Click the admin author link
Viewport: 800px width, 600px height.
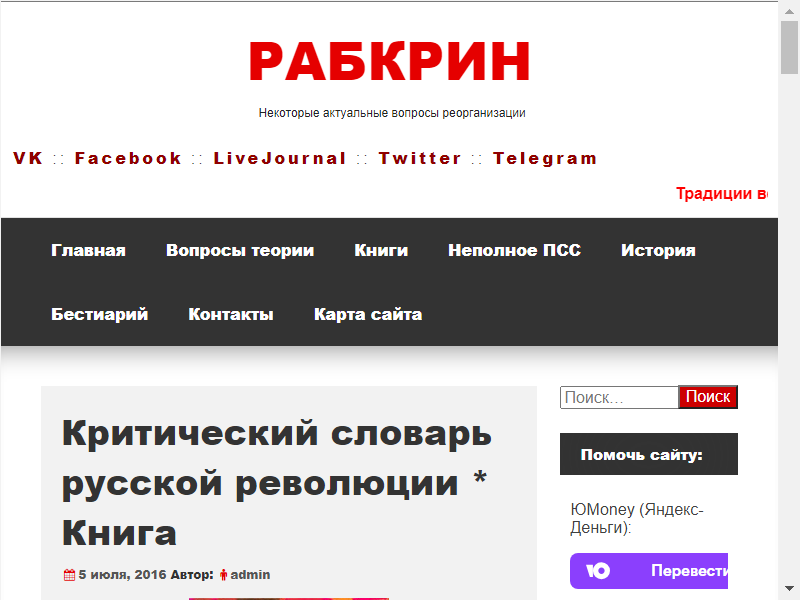250,575
